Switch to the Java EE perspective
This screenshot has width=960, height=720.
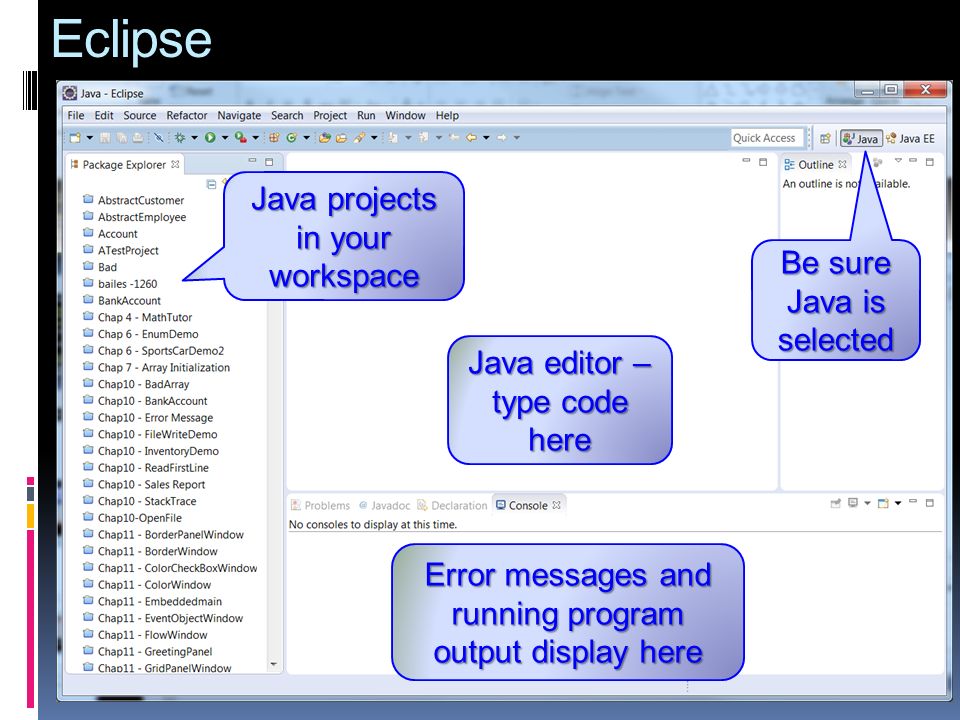click(x=910, y=138)
